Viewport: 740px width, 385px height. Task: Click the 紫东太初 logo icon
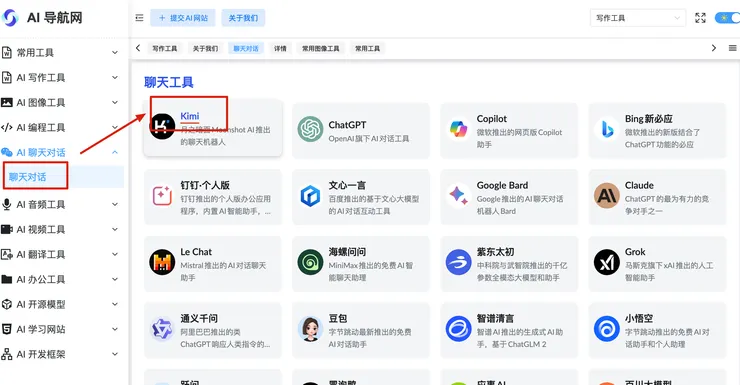458,262
